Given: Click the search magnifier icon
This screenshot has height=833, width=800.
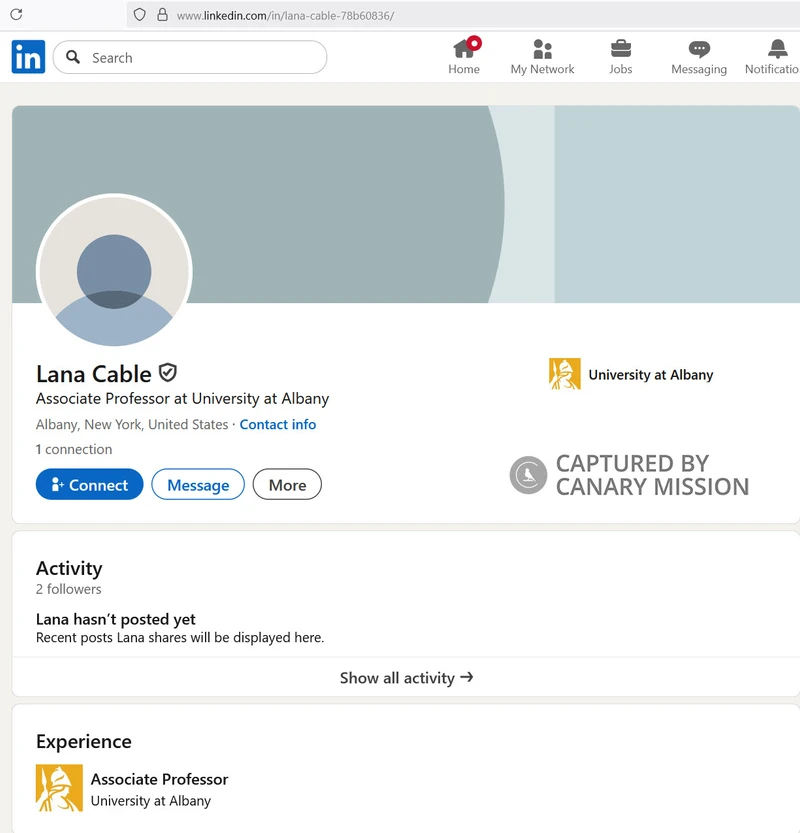Looking at the screenshot, I should point(73,57).
